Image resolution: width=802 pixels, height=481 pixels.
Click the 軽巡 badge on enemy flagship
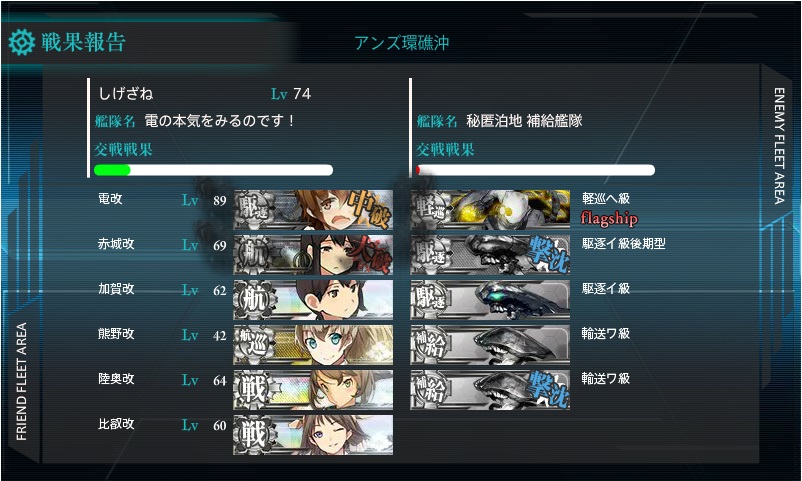tap(431, 209)
